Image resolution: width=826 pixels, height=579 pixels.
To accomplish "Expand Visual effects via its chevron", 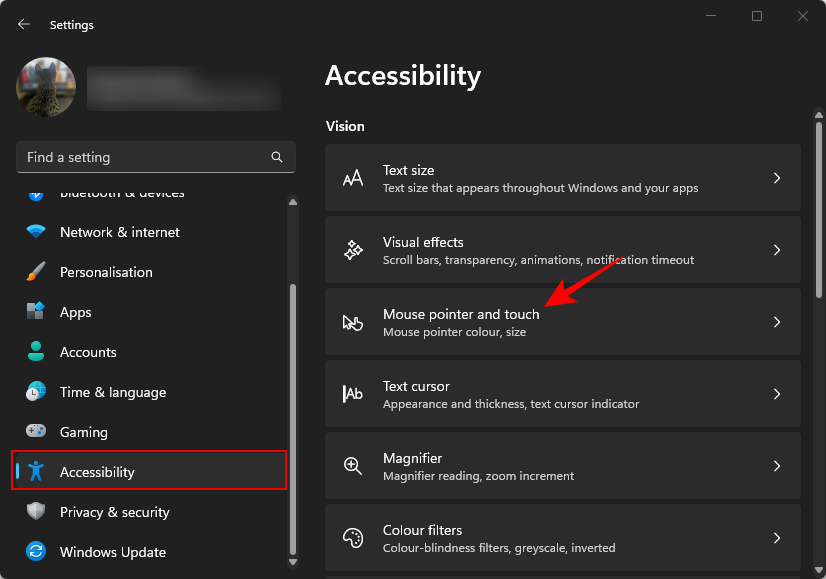I will [x=777, y=250].
